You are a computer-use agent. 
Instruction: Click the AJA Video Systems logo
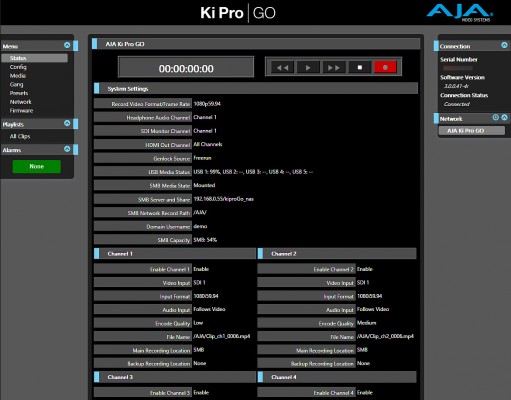[459, 13]
